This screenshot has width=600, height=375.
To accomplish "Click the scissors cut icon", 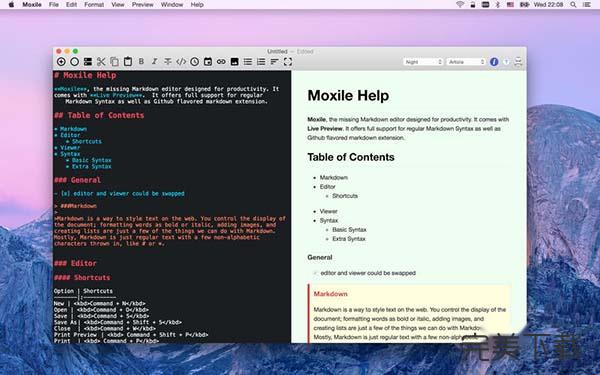I will 101,62.
